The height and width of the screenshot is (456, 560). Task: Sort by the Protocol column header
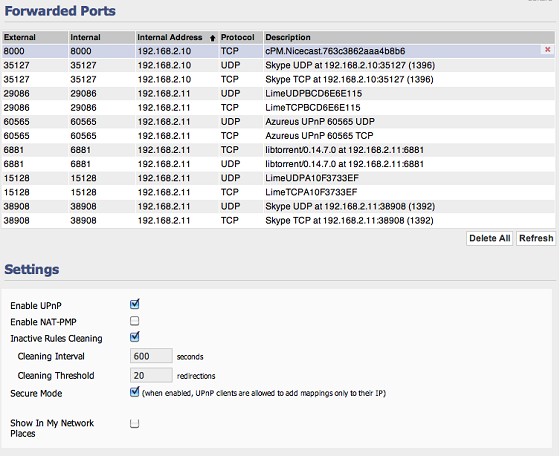pos(241,37)
